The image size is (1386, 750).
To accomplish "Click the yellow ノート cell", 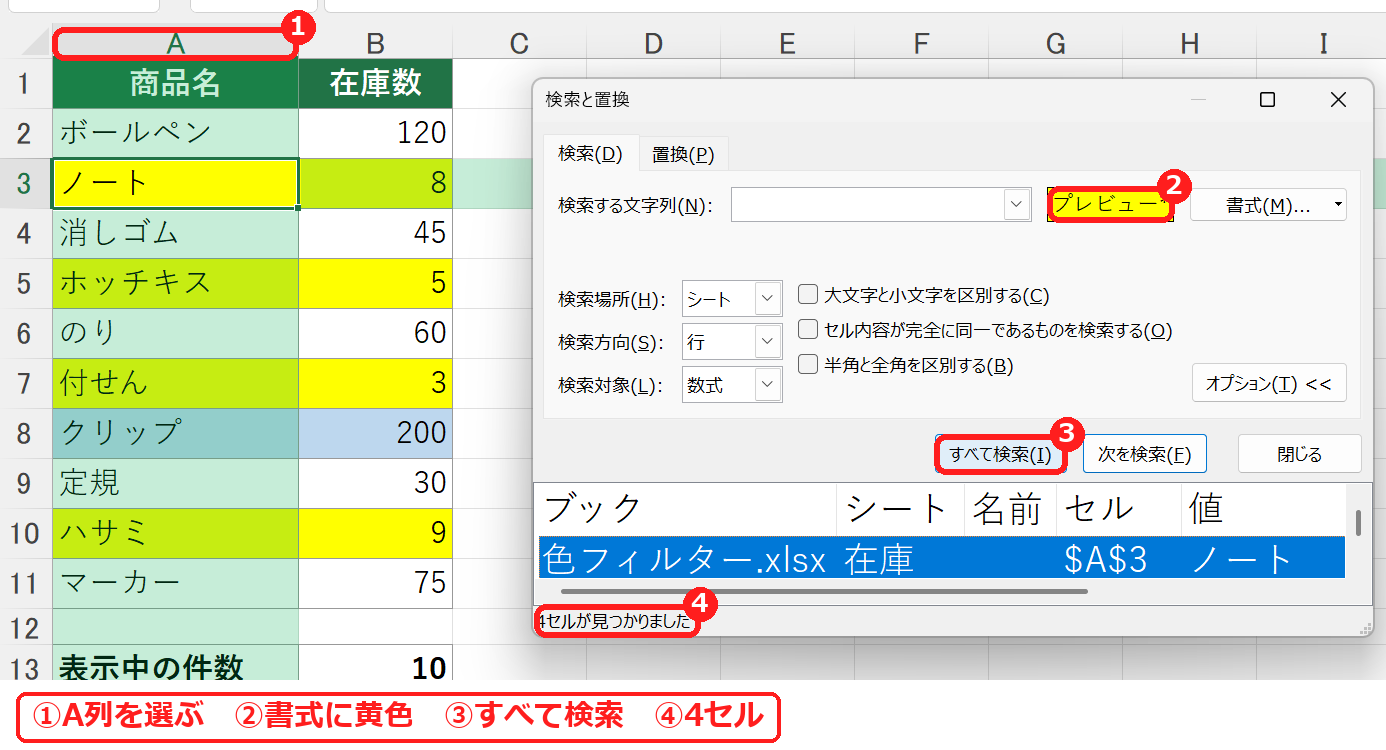I will pos(175,183).
